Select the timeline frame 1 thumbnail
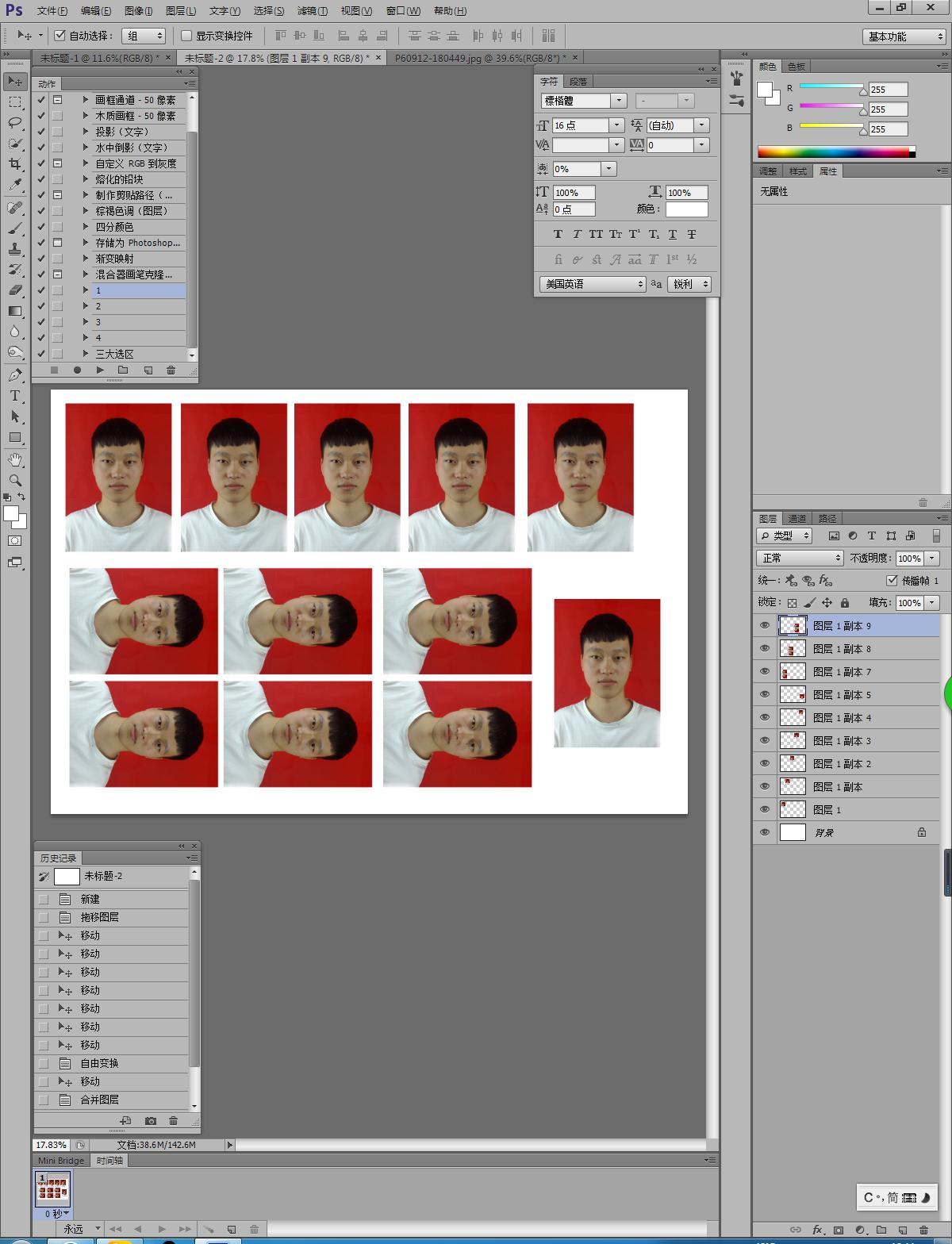Screen dimensions: 952x1244 coord(54,1188)
